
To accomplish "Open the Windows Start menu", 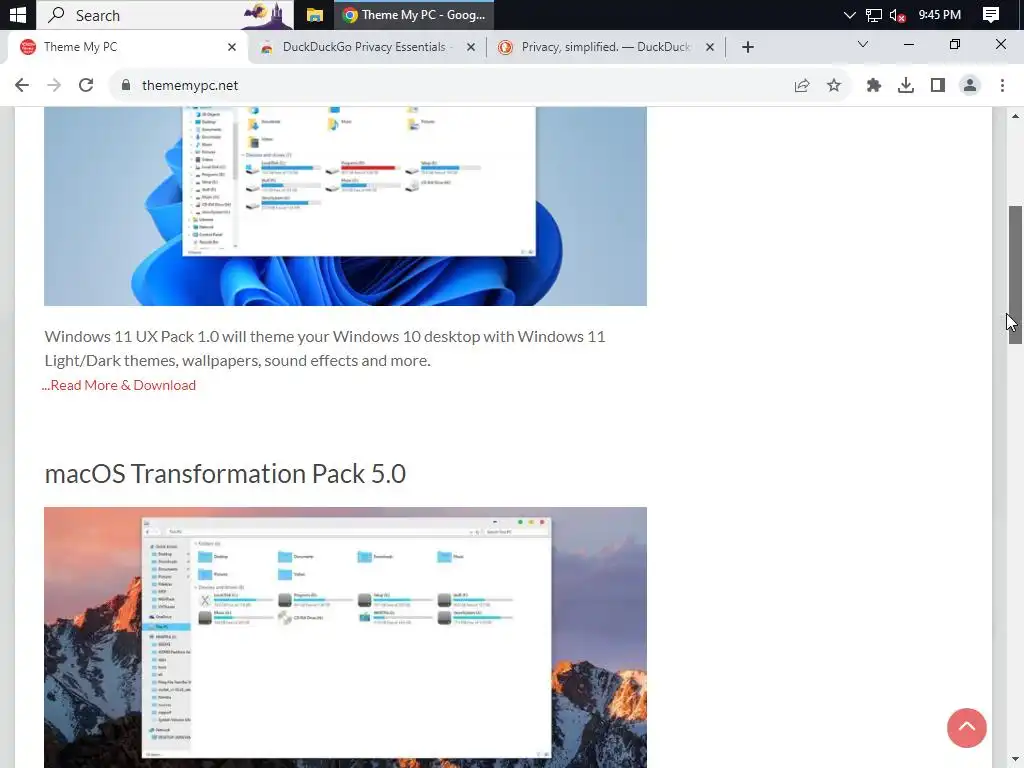I will 18,14.
